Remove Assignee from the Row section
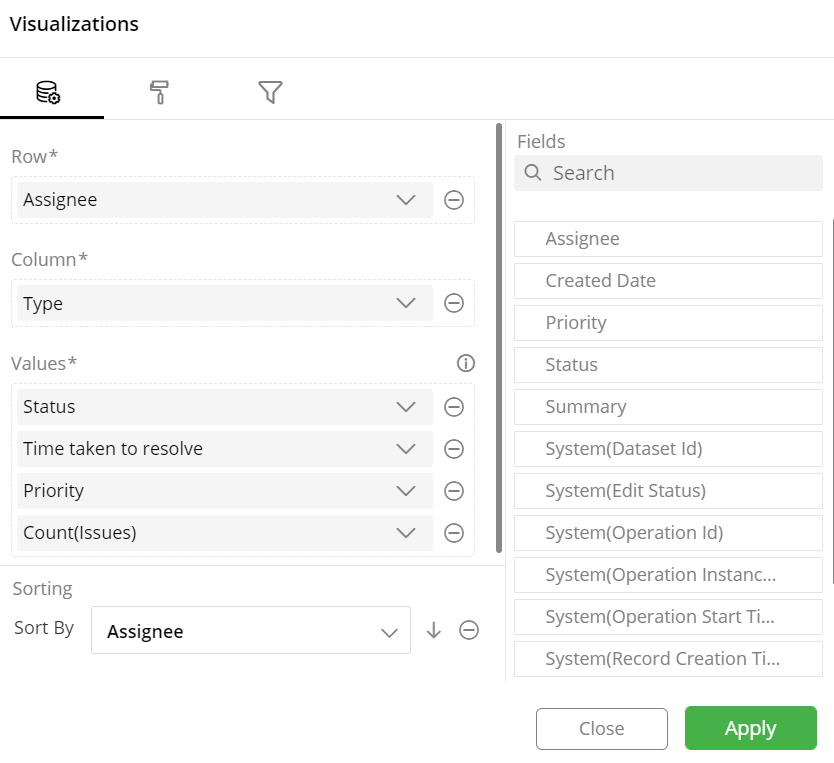 [454, 200]
